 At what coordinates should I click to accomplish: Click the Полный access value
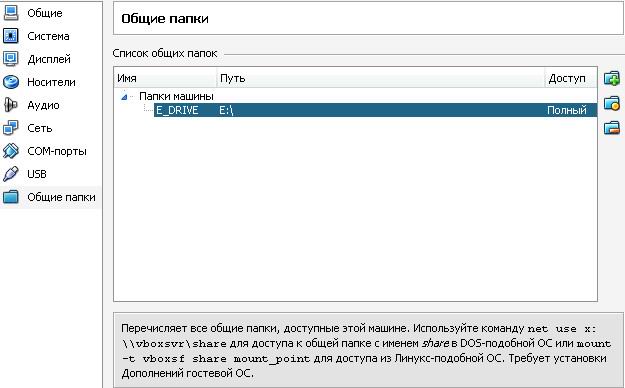[x=566, y=110]
